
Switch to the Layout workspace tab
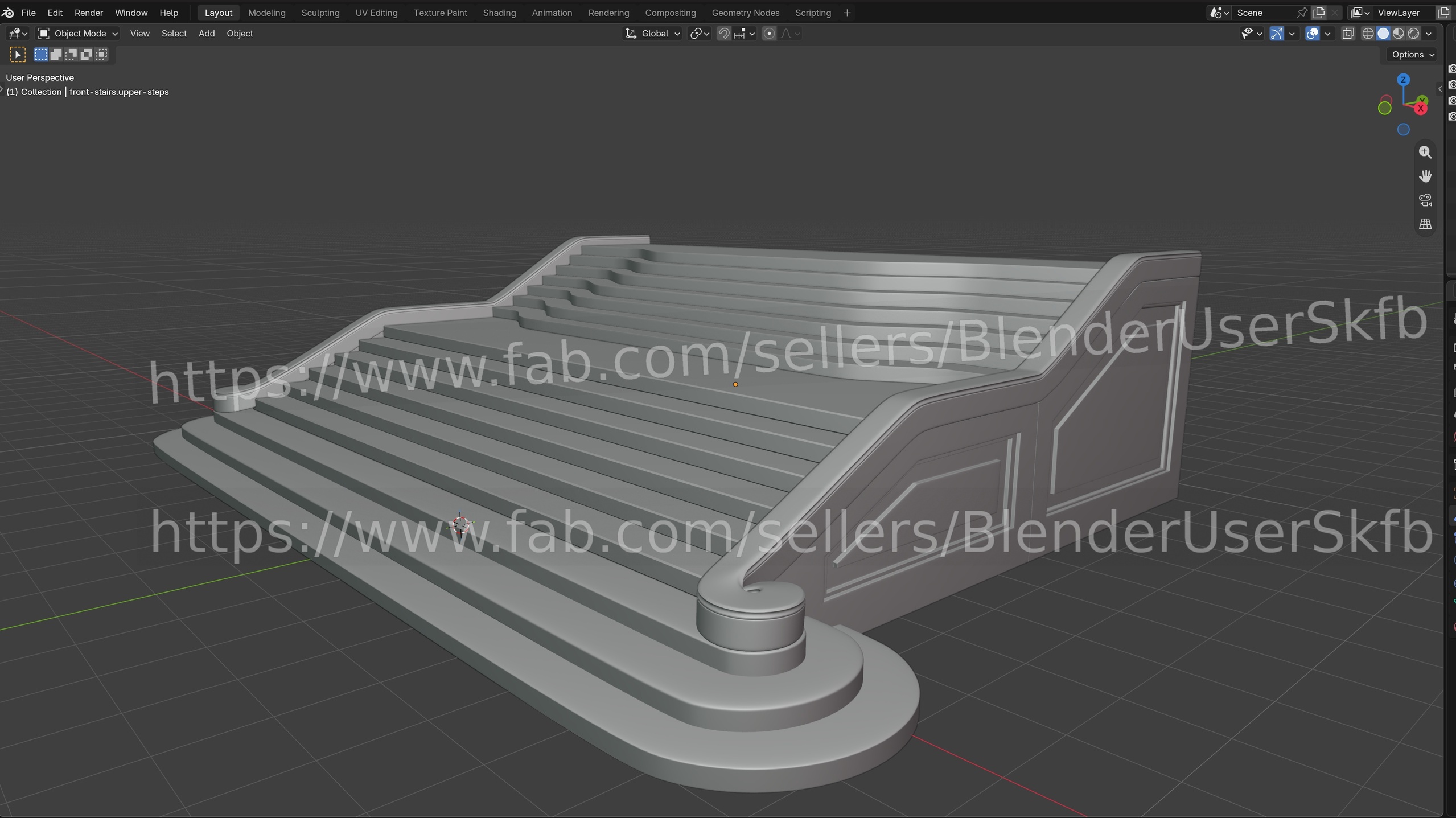click(219, 13)
